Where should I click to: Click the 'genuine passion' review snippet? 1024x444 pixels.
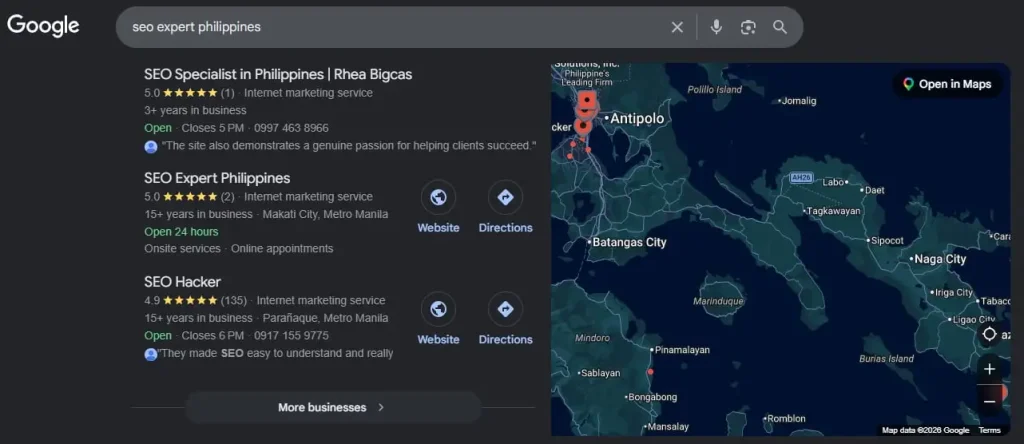click(x=349, y=146)
